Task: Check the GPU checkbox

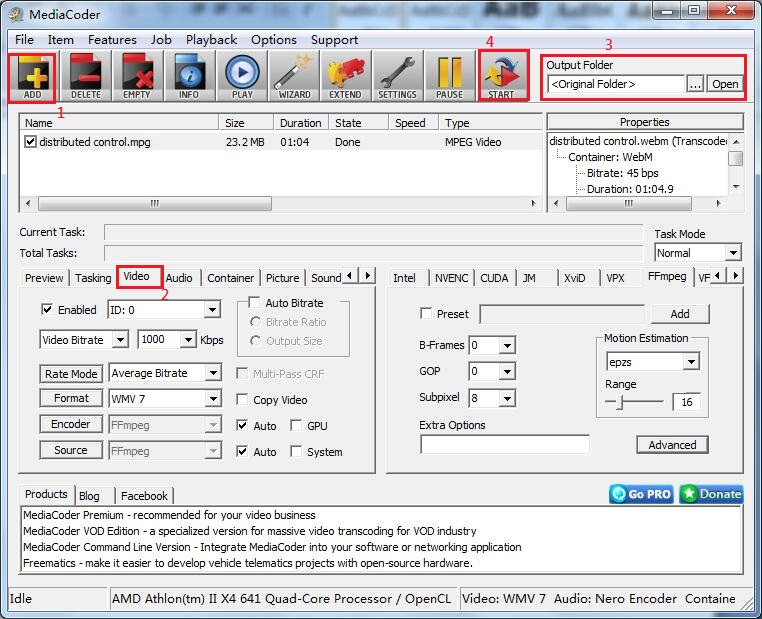Action: pos(296,426)
